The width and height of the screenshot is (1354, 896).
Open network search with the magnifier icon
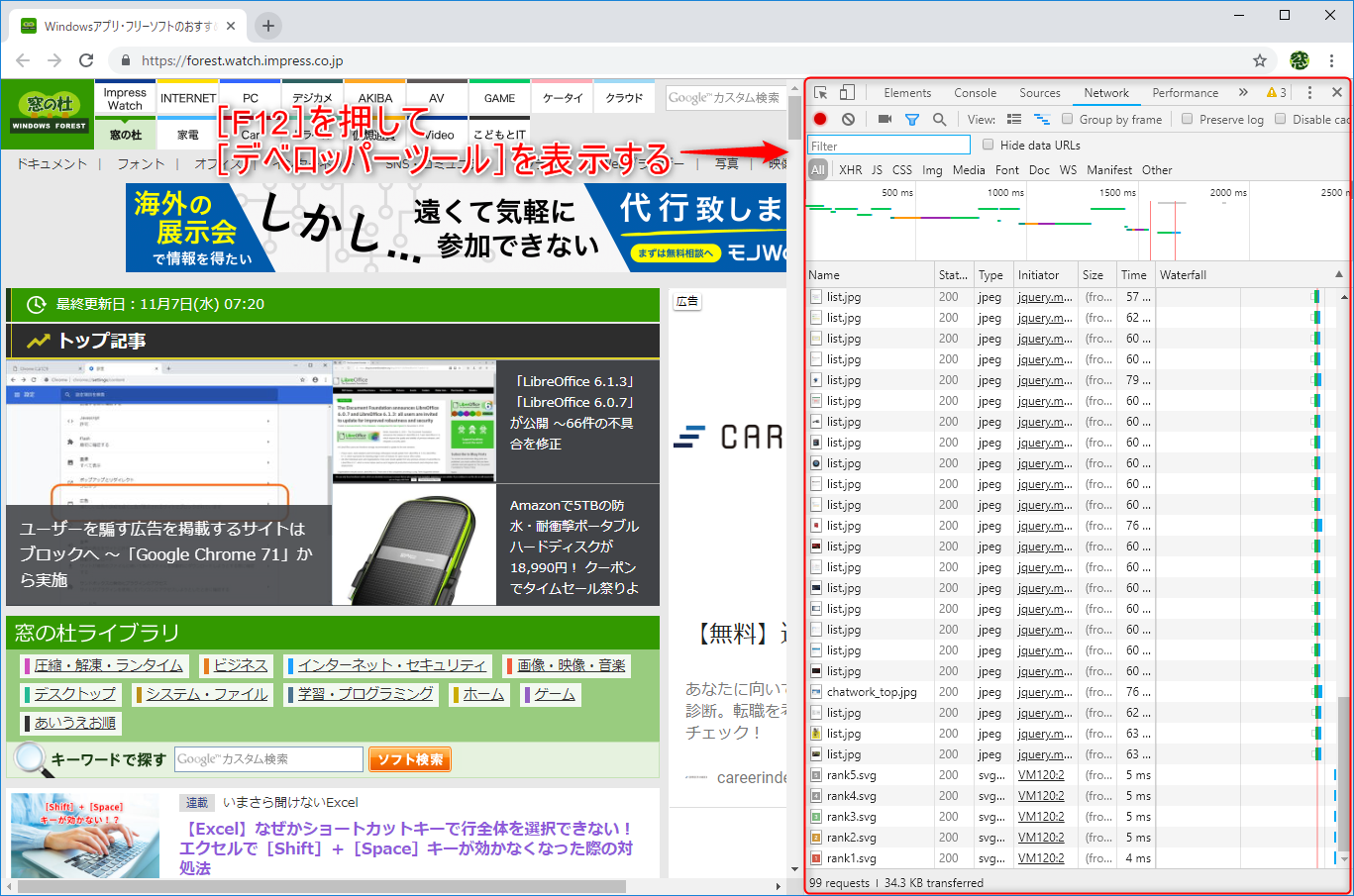pos(939,119)
